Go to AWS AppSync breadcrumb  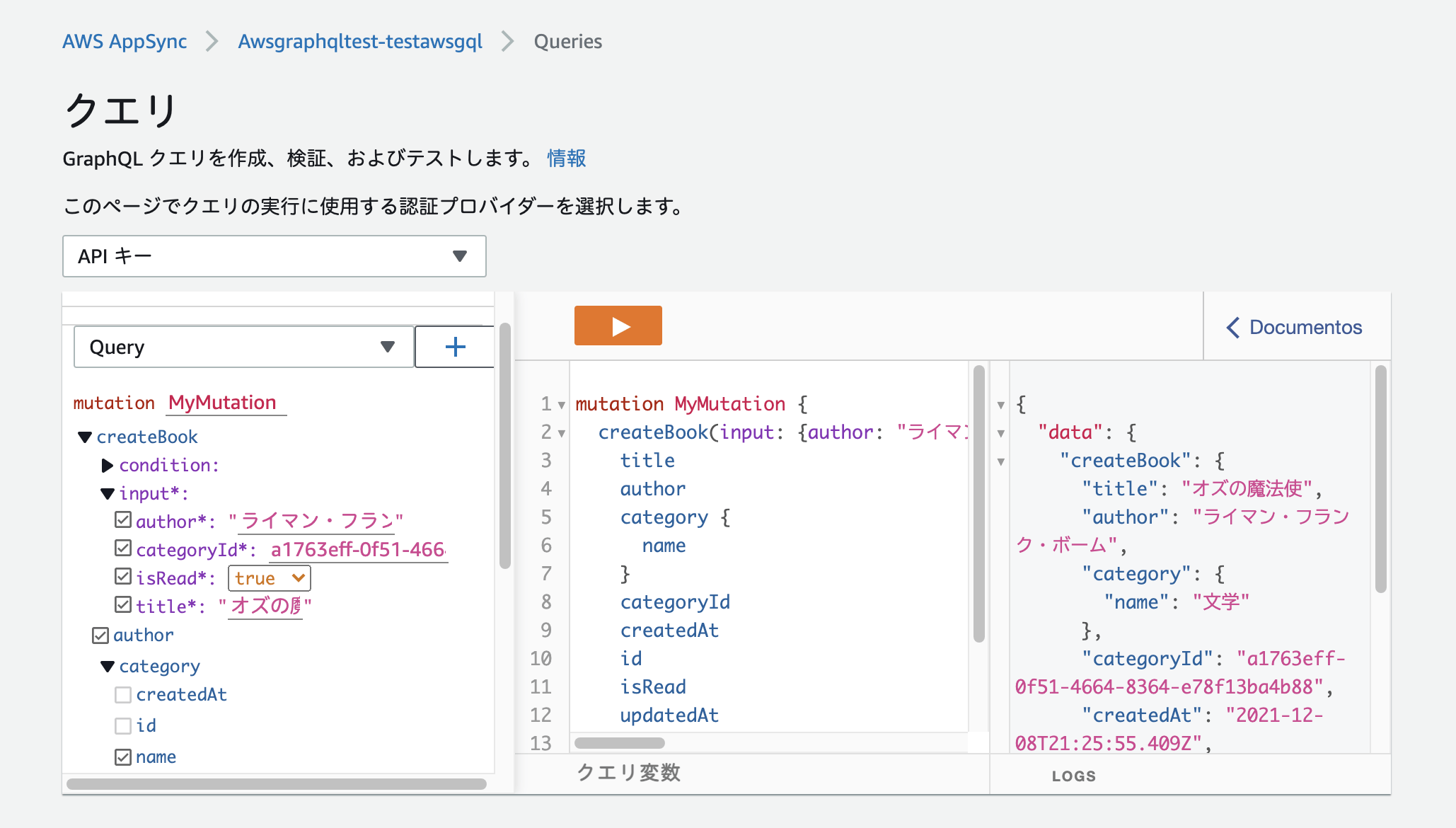pyautogui.click(x=125, y=41)
